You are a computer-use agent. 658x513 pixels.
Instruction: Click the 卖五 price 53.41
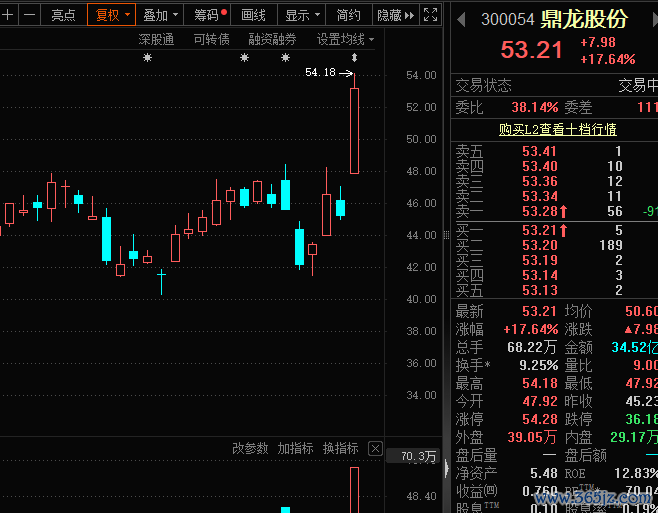[x=540, y=151]
